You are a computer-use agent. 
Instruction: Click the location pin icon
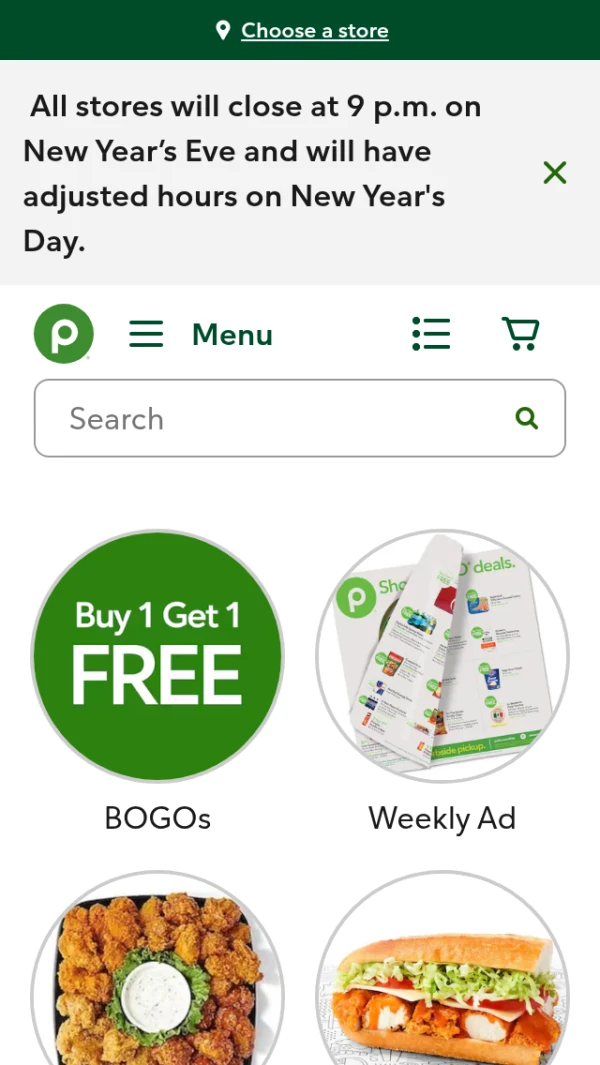223,31
